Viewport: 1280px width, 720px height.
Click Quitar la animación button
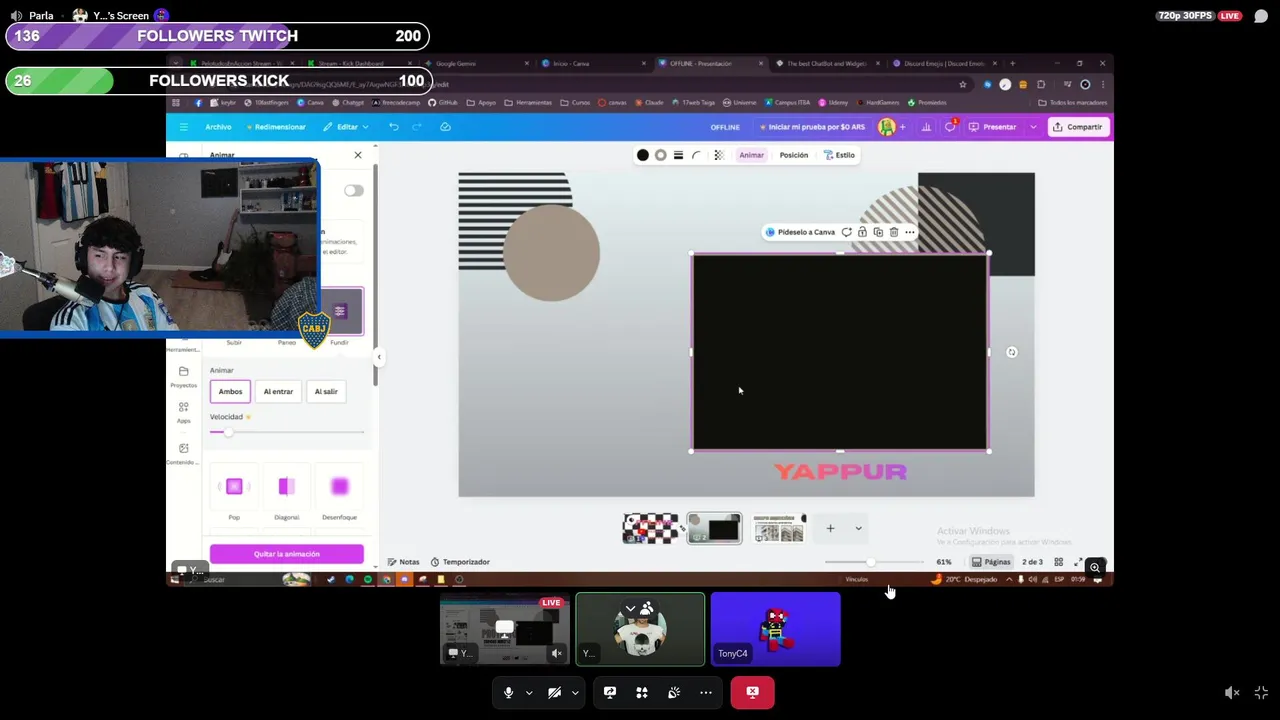[287, 554]
